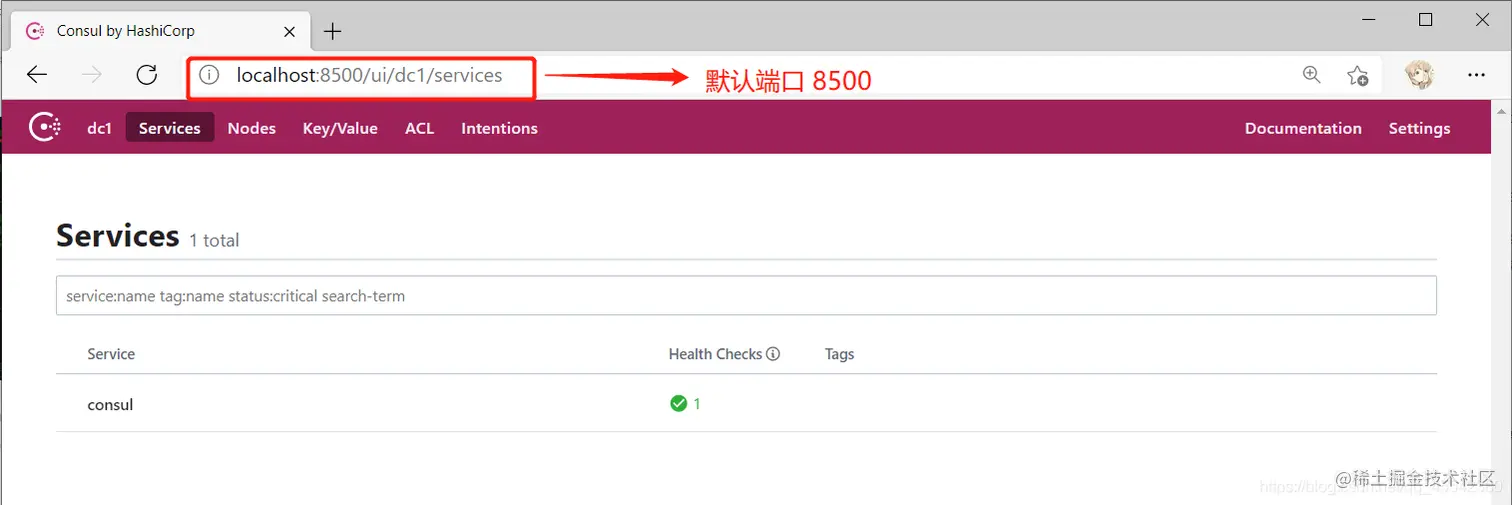Viewport: 1512px width, 505px height.
Task: Click the services search filter field
Action: (746, 296)
